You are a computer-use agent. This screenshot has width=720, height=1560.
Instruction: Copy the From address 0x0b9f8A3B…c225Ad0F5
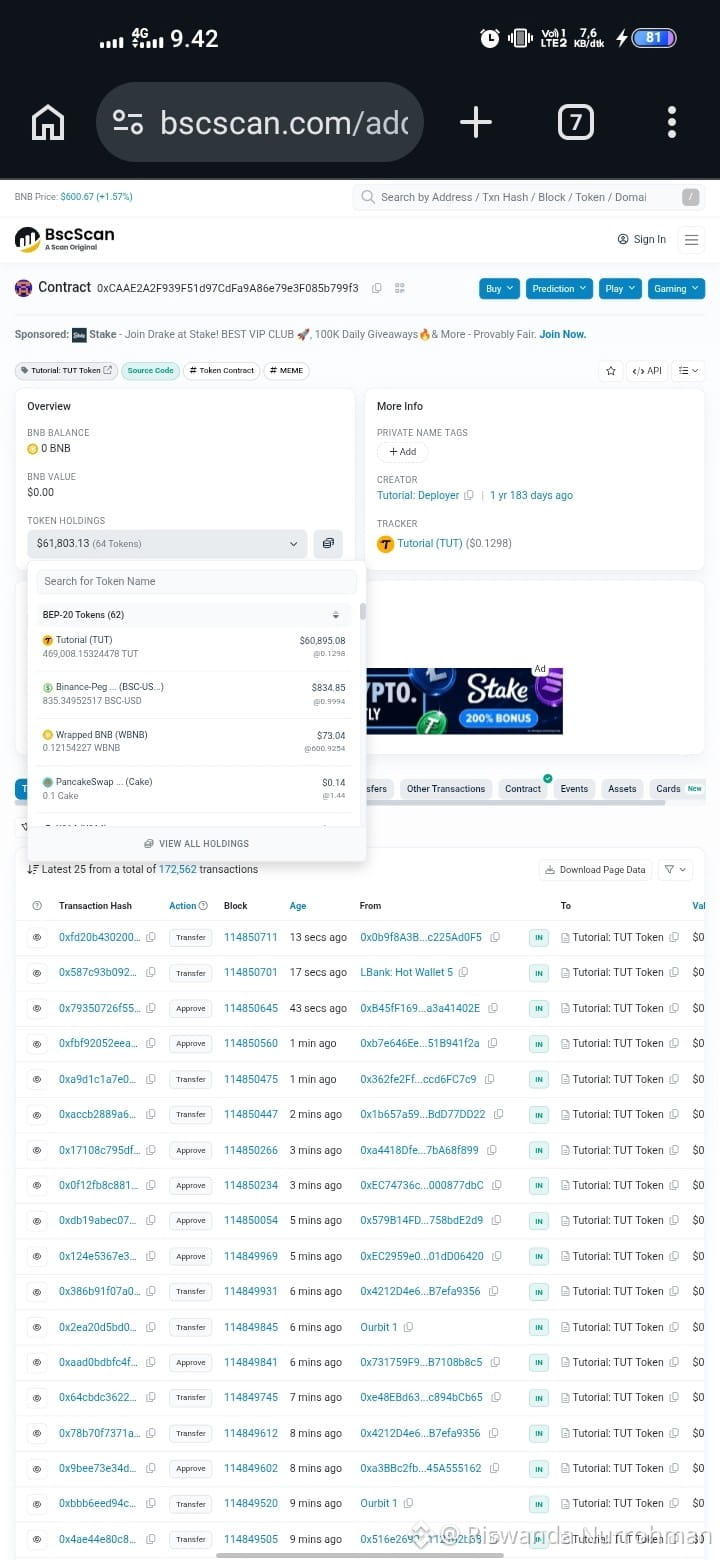(495, 938)
